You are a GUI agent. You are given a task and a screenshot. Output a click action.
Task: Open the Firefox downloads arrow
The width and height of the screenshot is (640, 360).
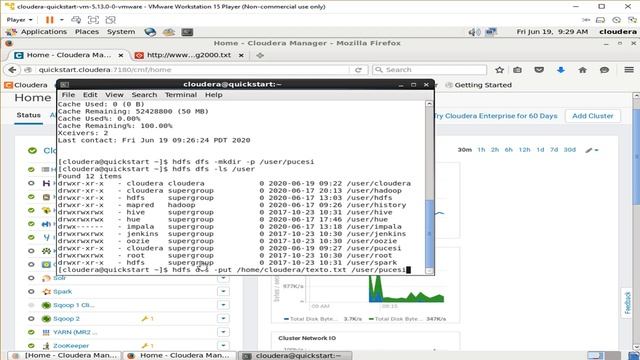point(561,70)
